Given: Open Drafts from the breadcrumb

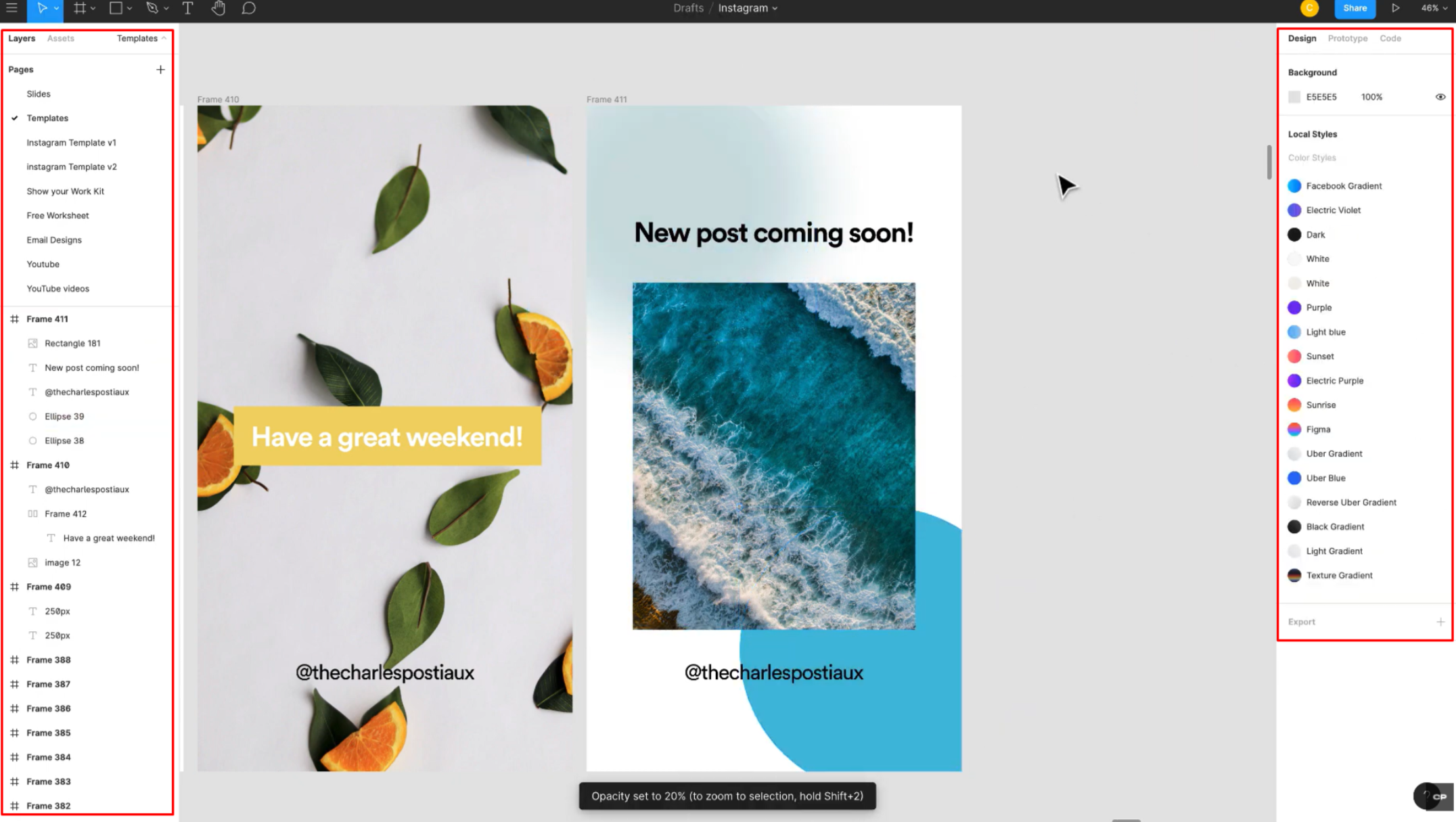Looking at the screenshot, I should click(688, 8).
